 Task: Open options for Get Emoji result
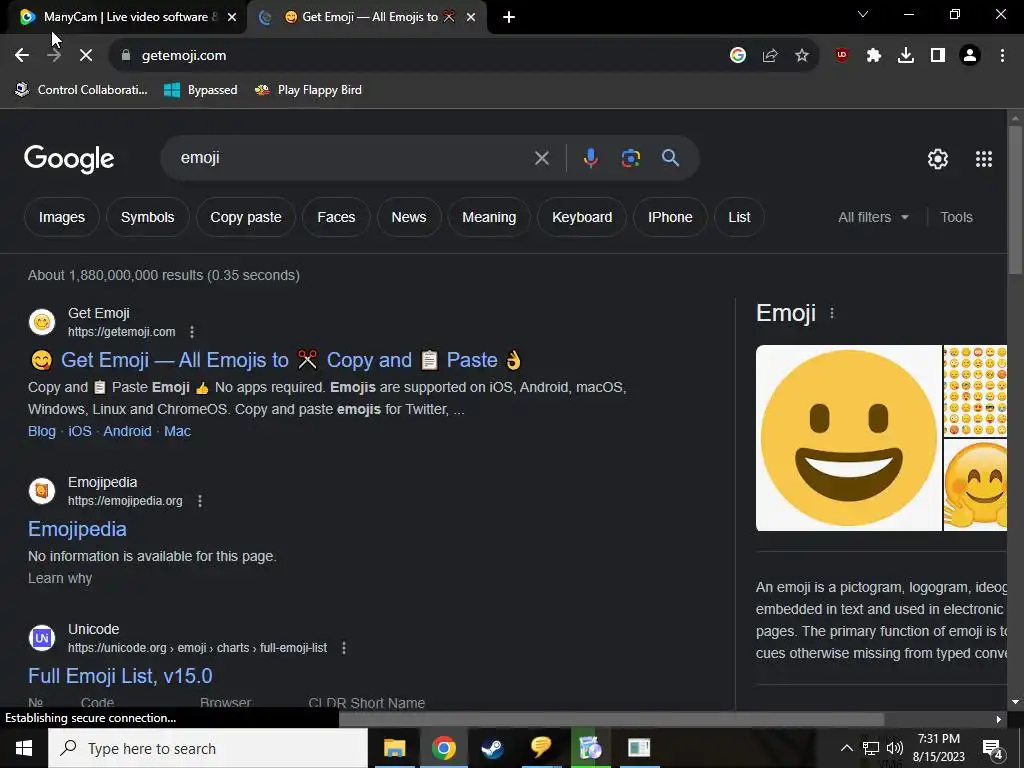[192, 332]
